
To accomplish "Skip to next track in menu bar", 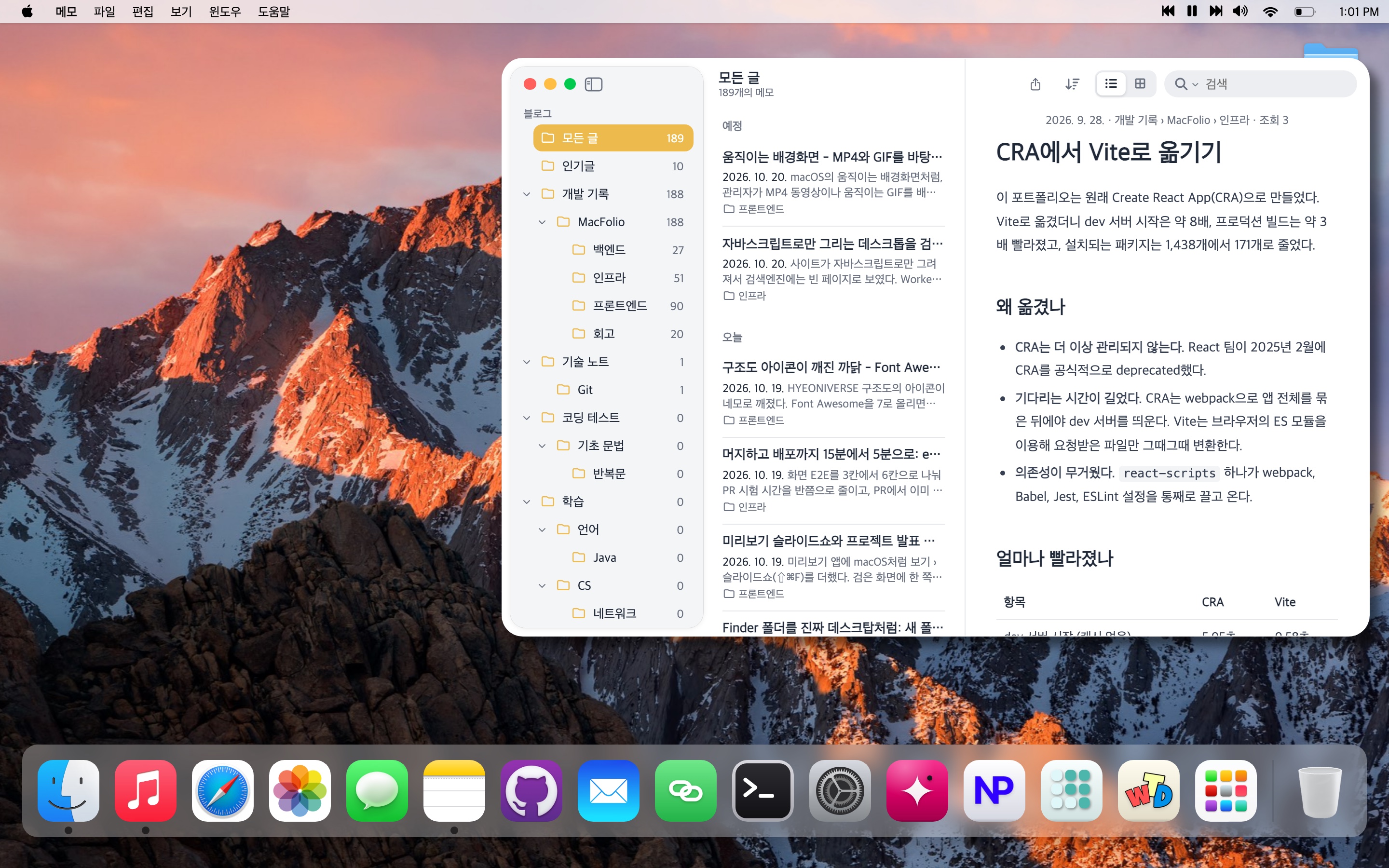I will (x=1216, y=12).
